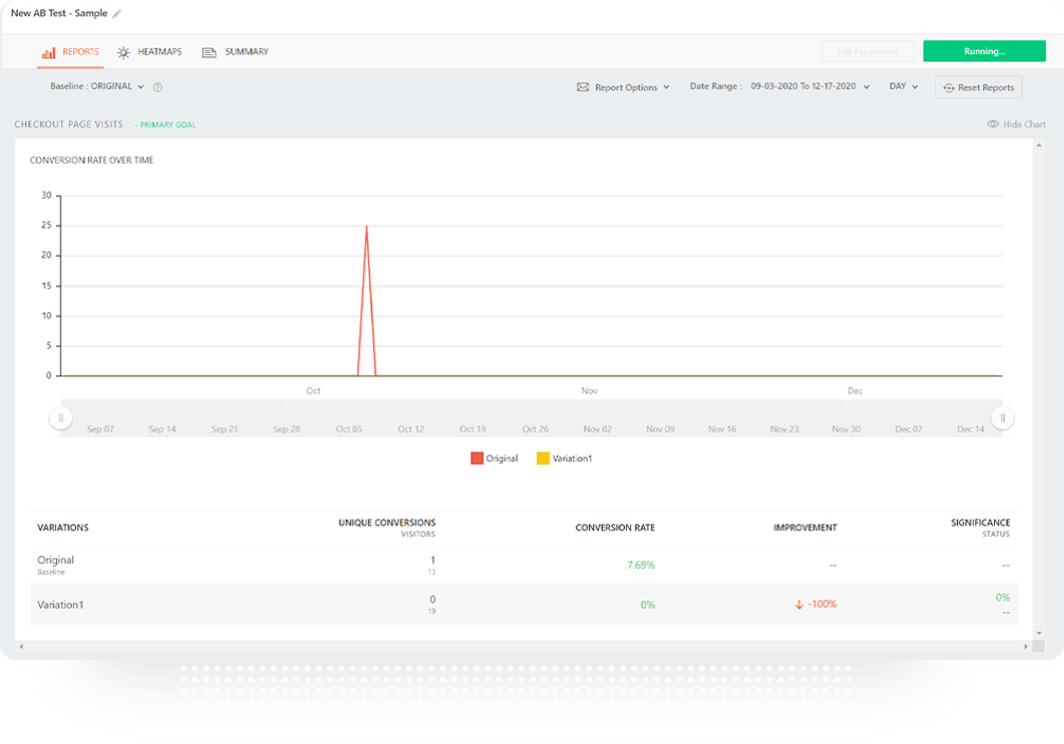
Task: Click the eye icon to hide chart
Action: 993,125
